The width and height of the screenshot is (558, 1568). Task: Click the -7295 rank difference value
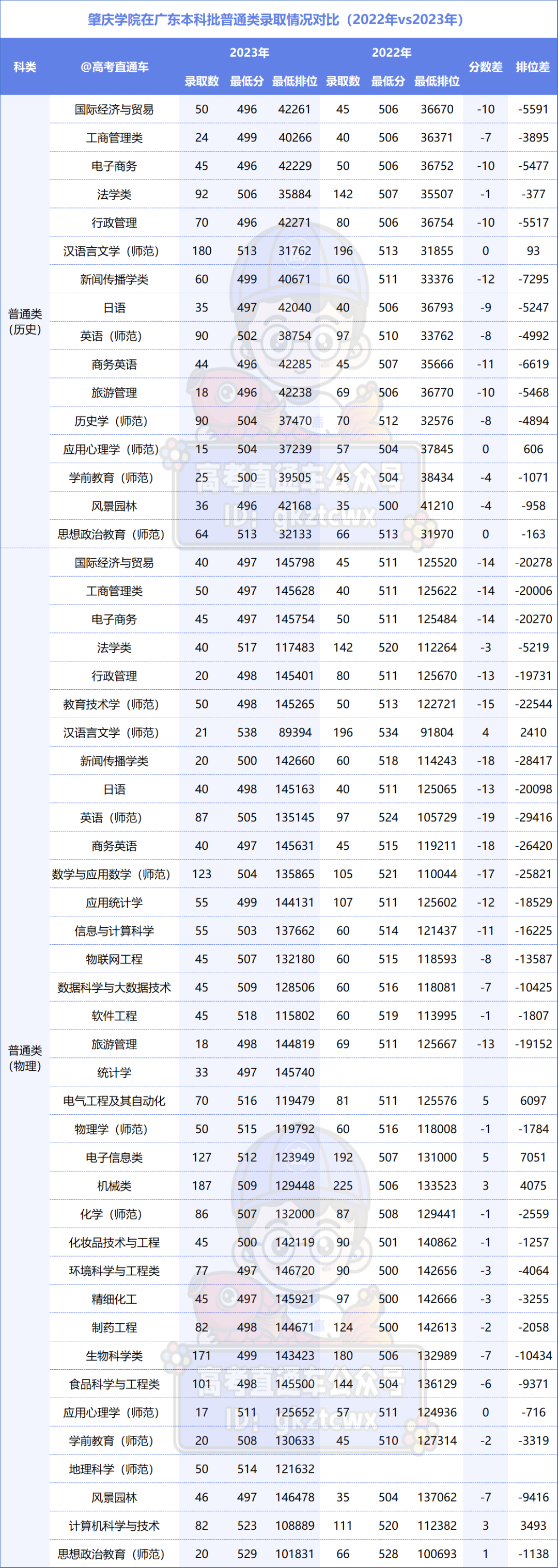pos(533,279)
